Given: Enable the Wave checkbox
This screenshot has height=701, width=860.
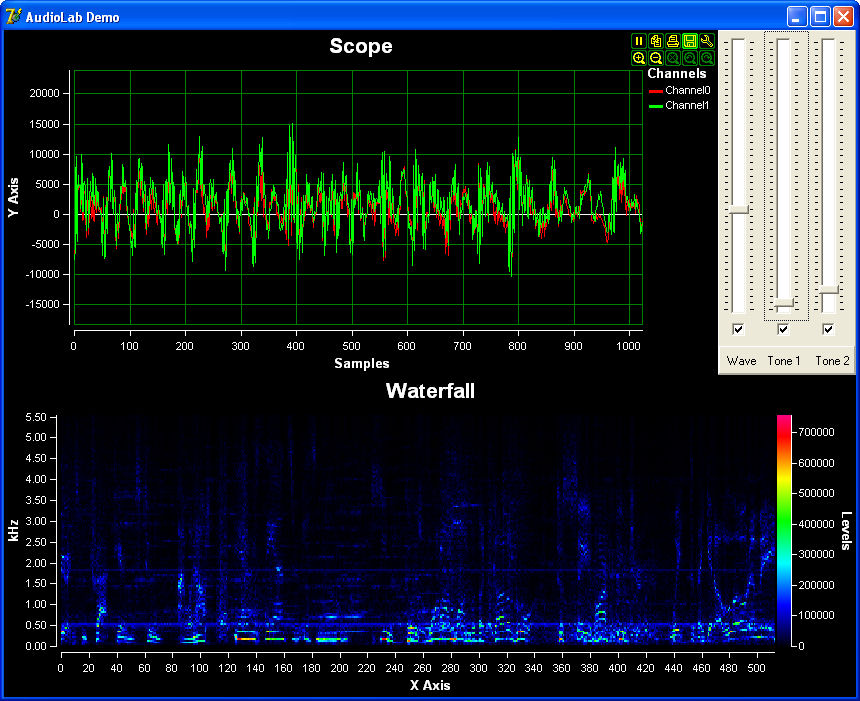Looking at the screenshot, I should pos(738,329).
